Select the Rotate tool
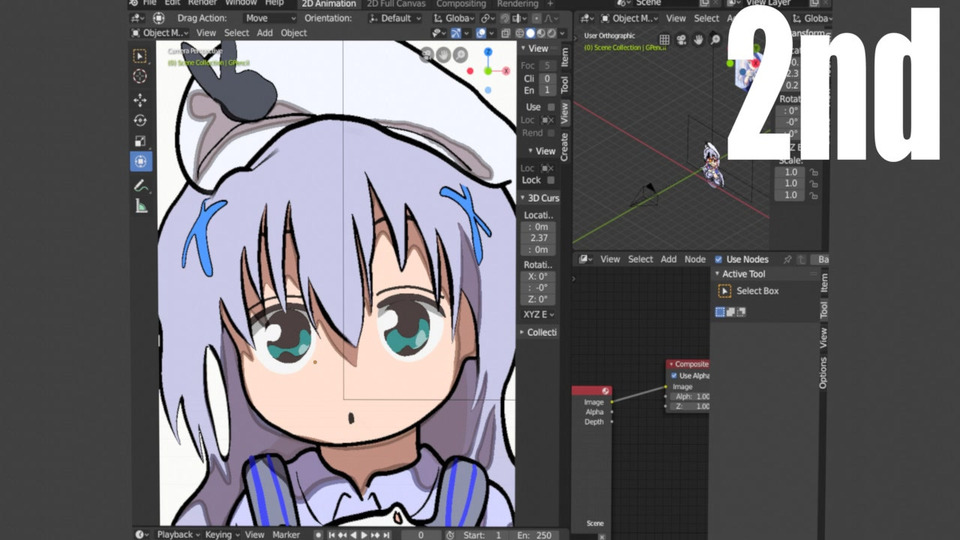The width and height of the screenshot is (960, 540). (140, 121)
